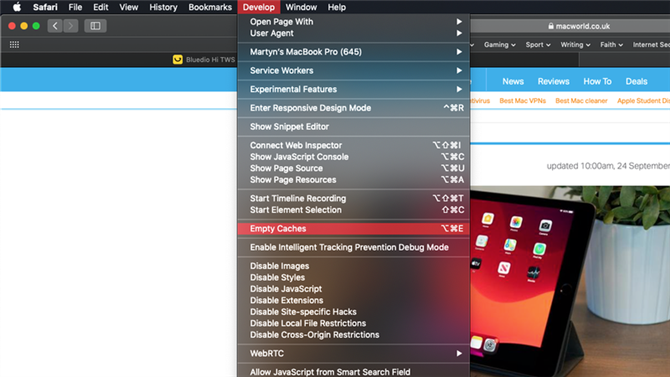Toggle Disable Cross-Origin Restrictions
Image resolution: width=670 pixels, height=377 pixels.
[354, 335]
